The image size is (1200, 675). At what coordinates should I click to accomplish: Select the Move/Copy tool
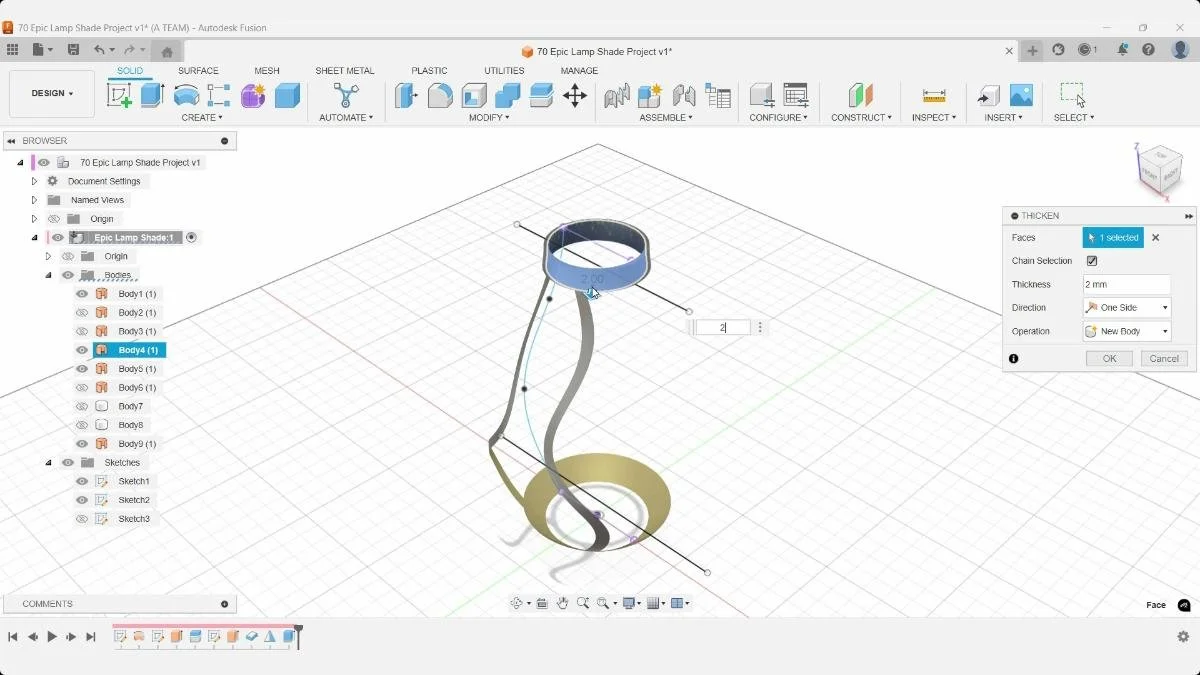tap(575, 95)
